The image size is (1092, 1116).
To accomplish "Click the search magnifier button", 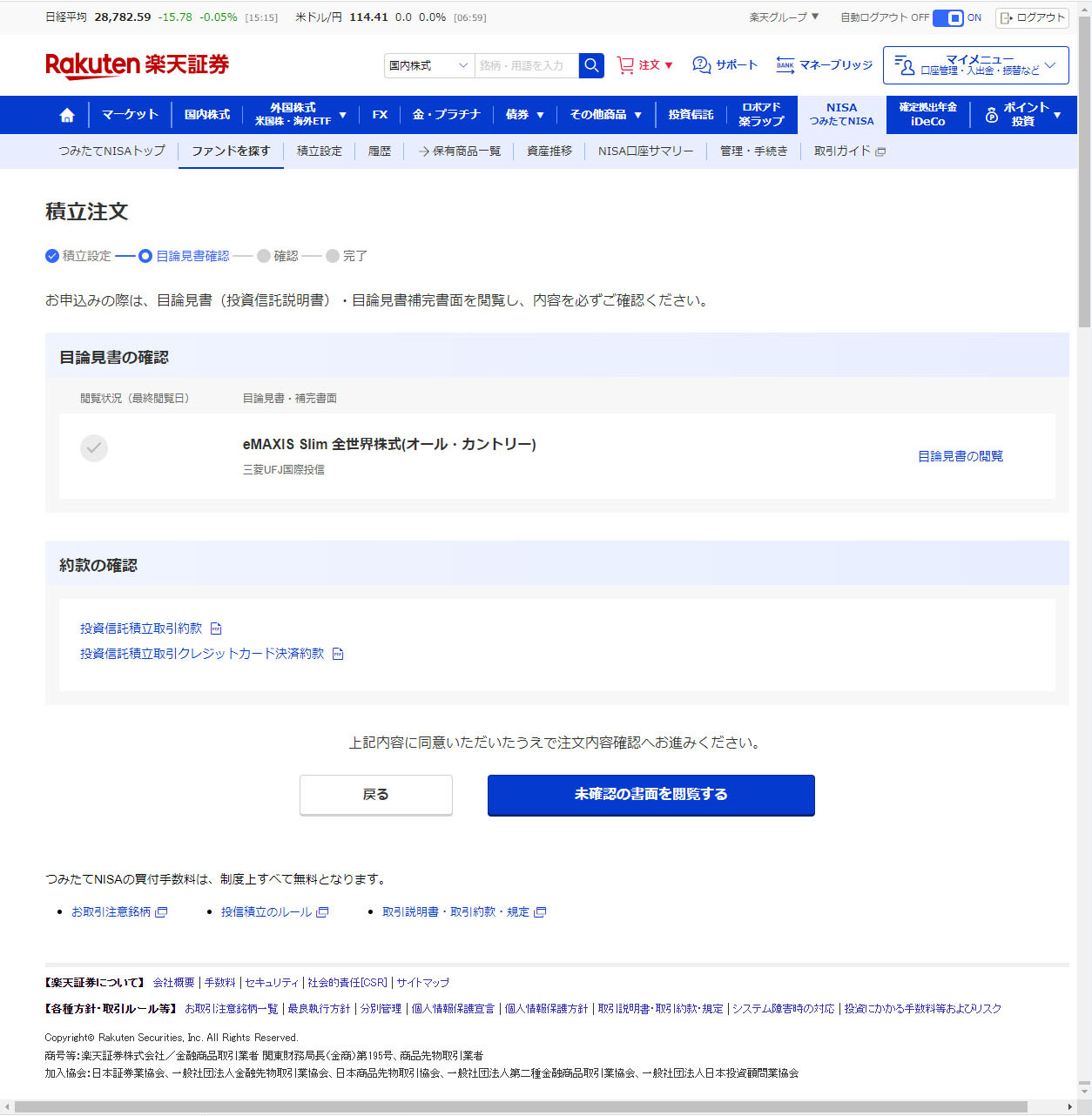I will pos(591,65).
